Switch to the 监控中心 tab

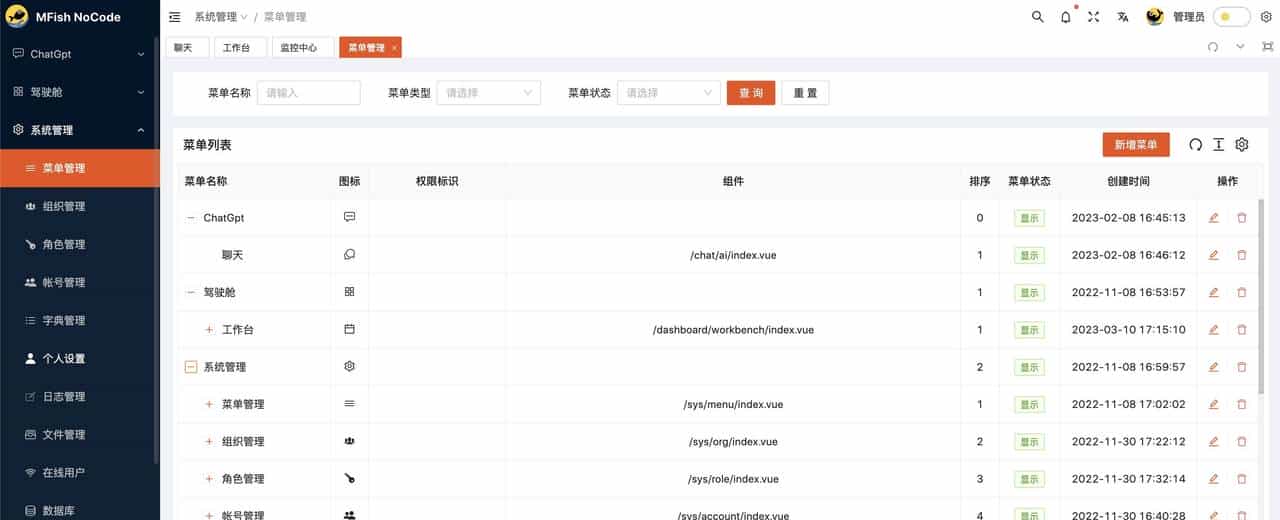pyautogui.click(x=303, y=48)
